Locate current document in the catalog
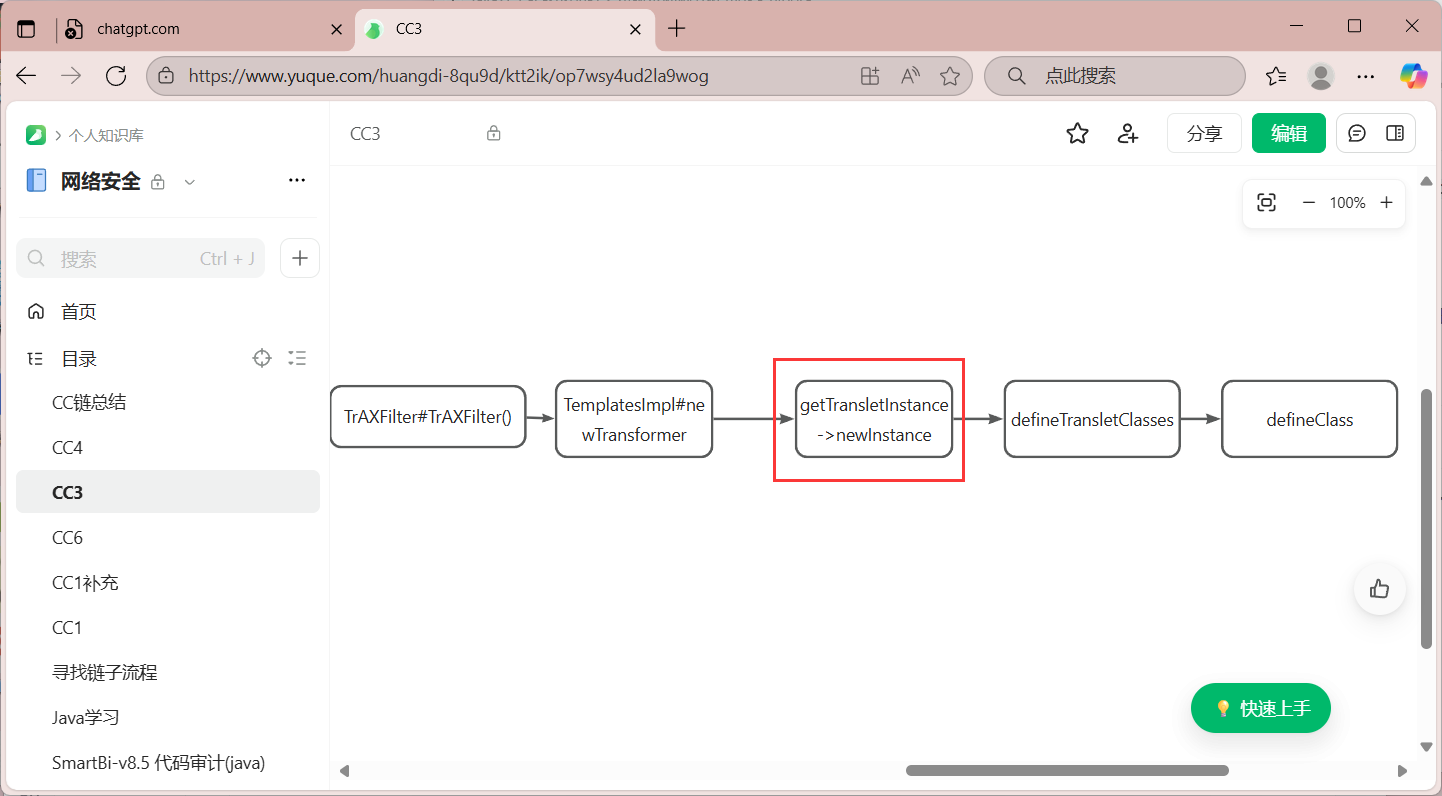This screenshot has width=1442, height=796. (262, 358)
